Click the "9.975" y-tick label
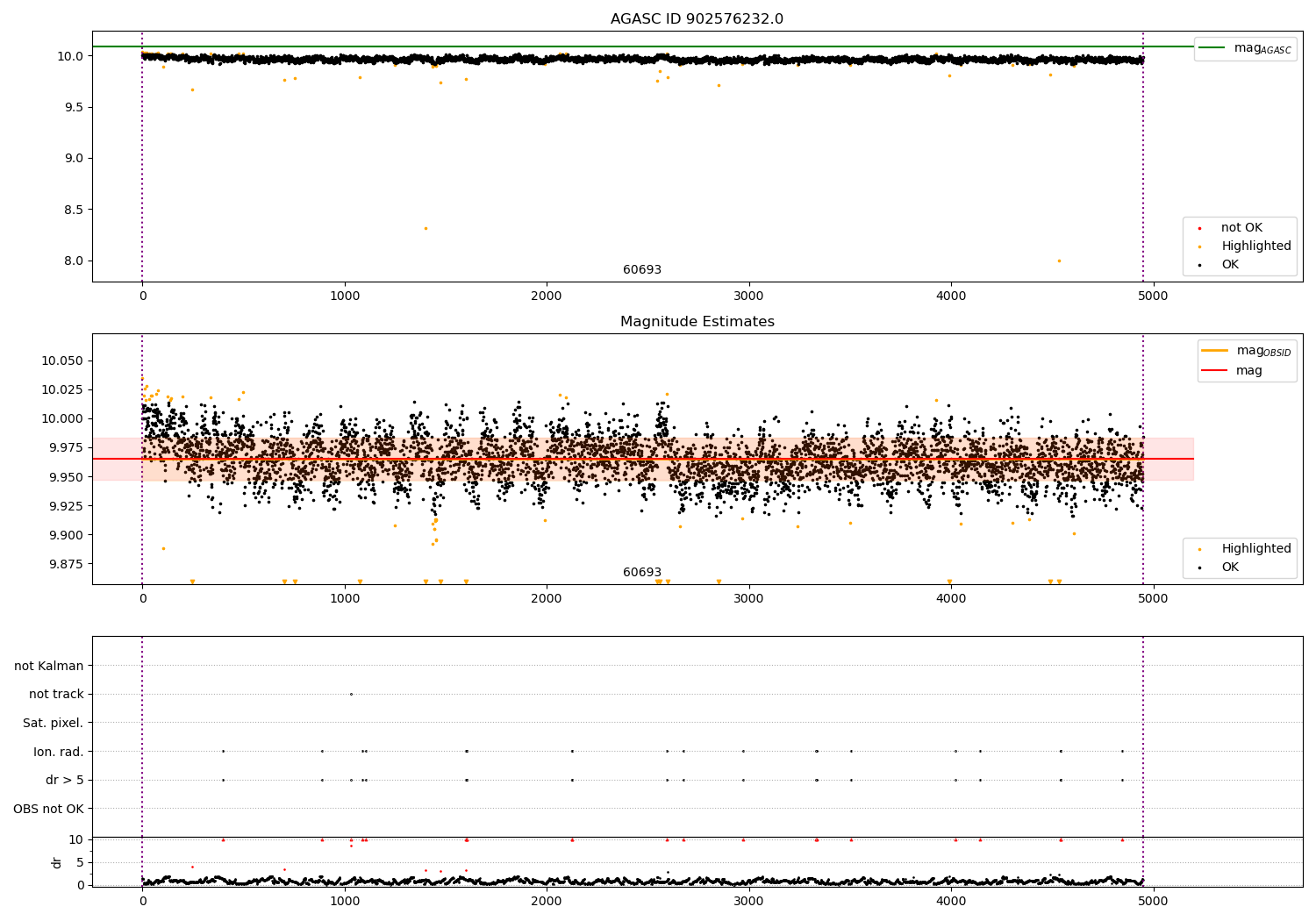 pos(66,447)
